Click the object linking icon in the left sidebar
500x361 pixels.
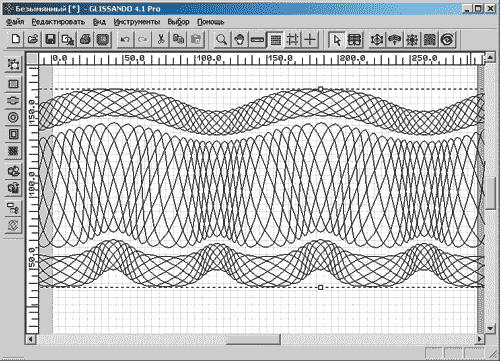click(x=13, y=208)
